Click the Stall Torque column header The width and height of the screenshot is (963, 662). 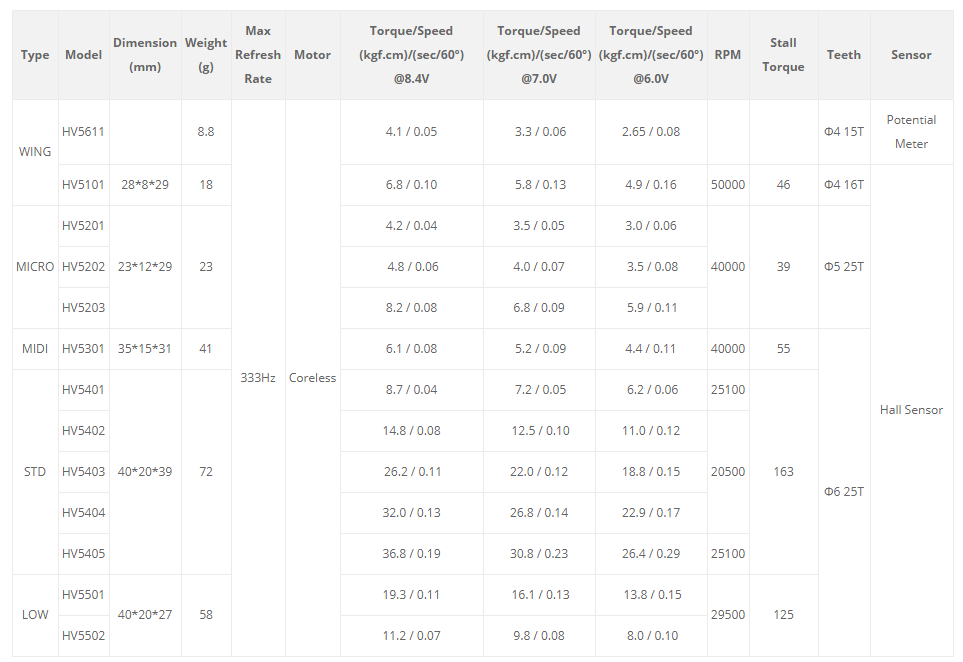[783, 55]
